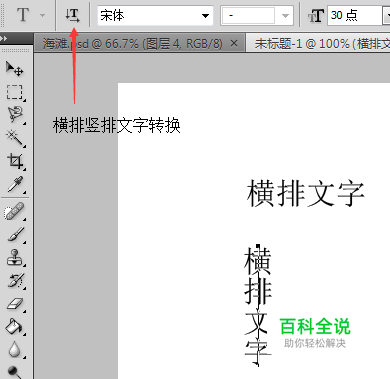Expand the tools panel double arrow
Viewport: 390px width, 379px height.
coord(4,38)
